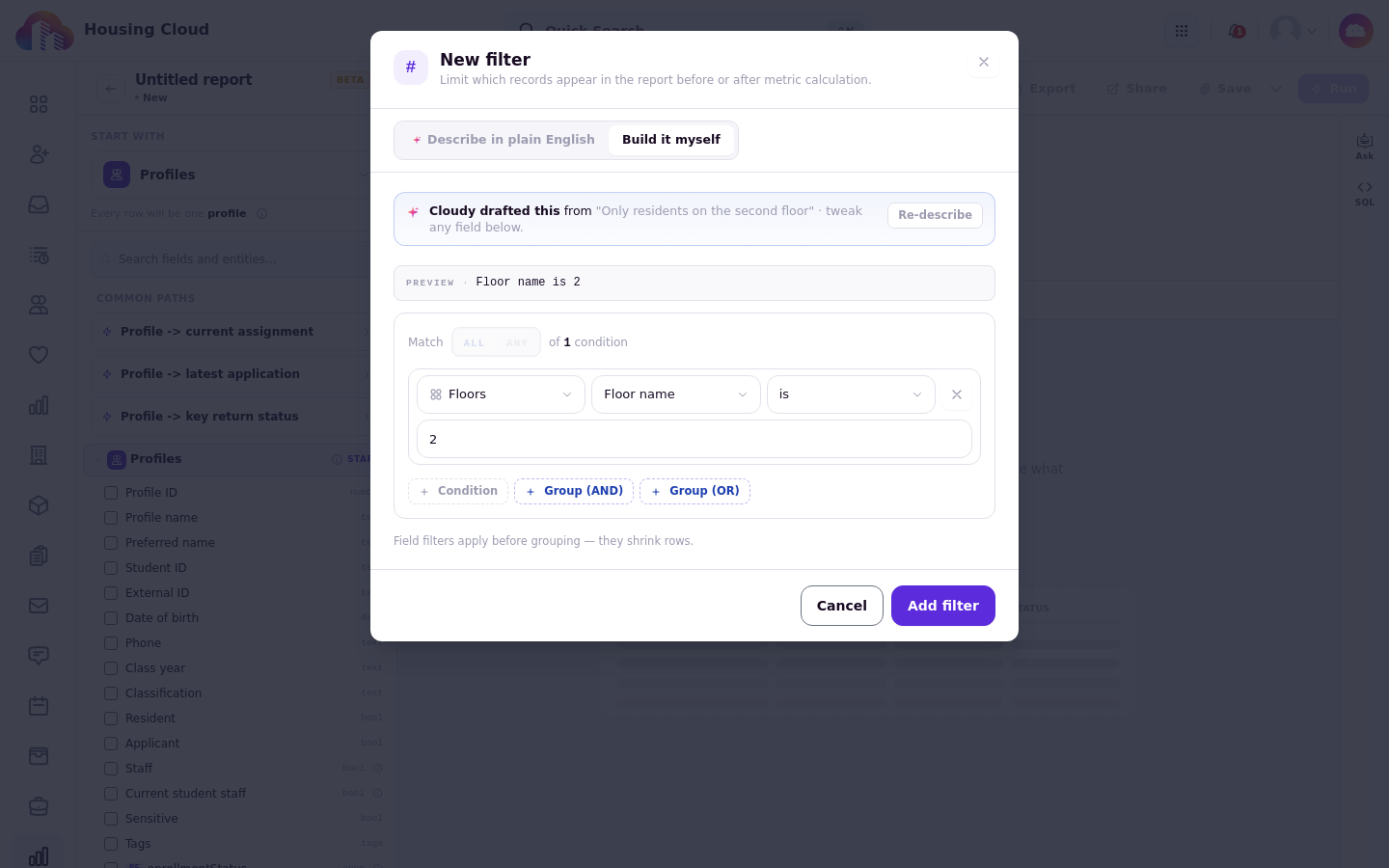This screenshot has height=868, width=1389.
Task: Check the Profile ID field checkbox
Action: point(111,493)
